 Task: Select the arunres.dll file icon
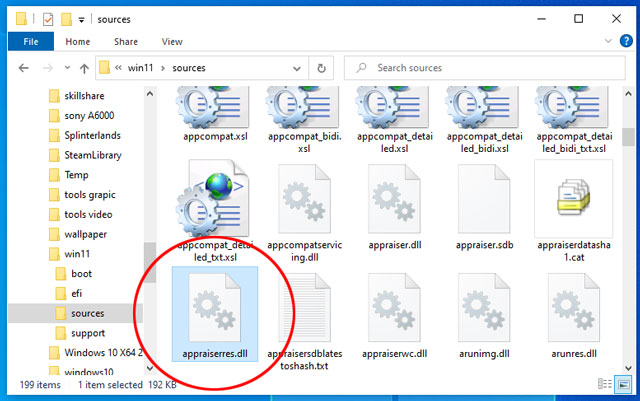(x=574, y=307)
